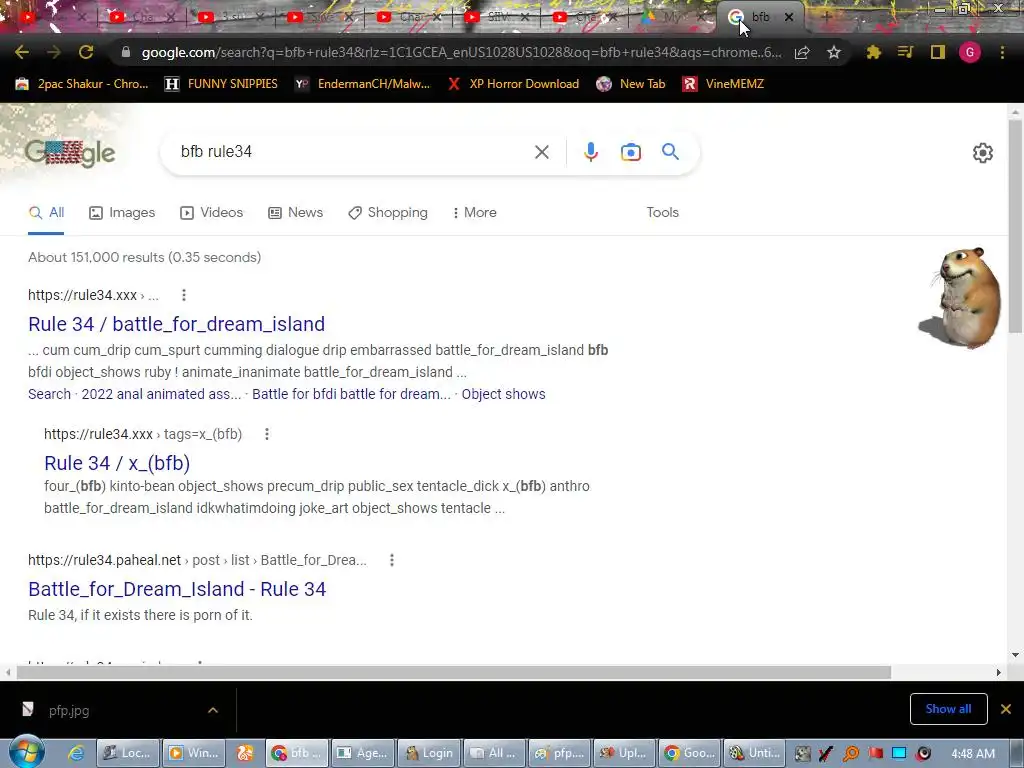
Task: Expand the More search filters menu
Action: [475, 212]
